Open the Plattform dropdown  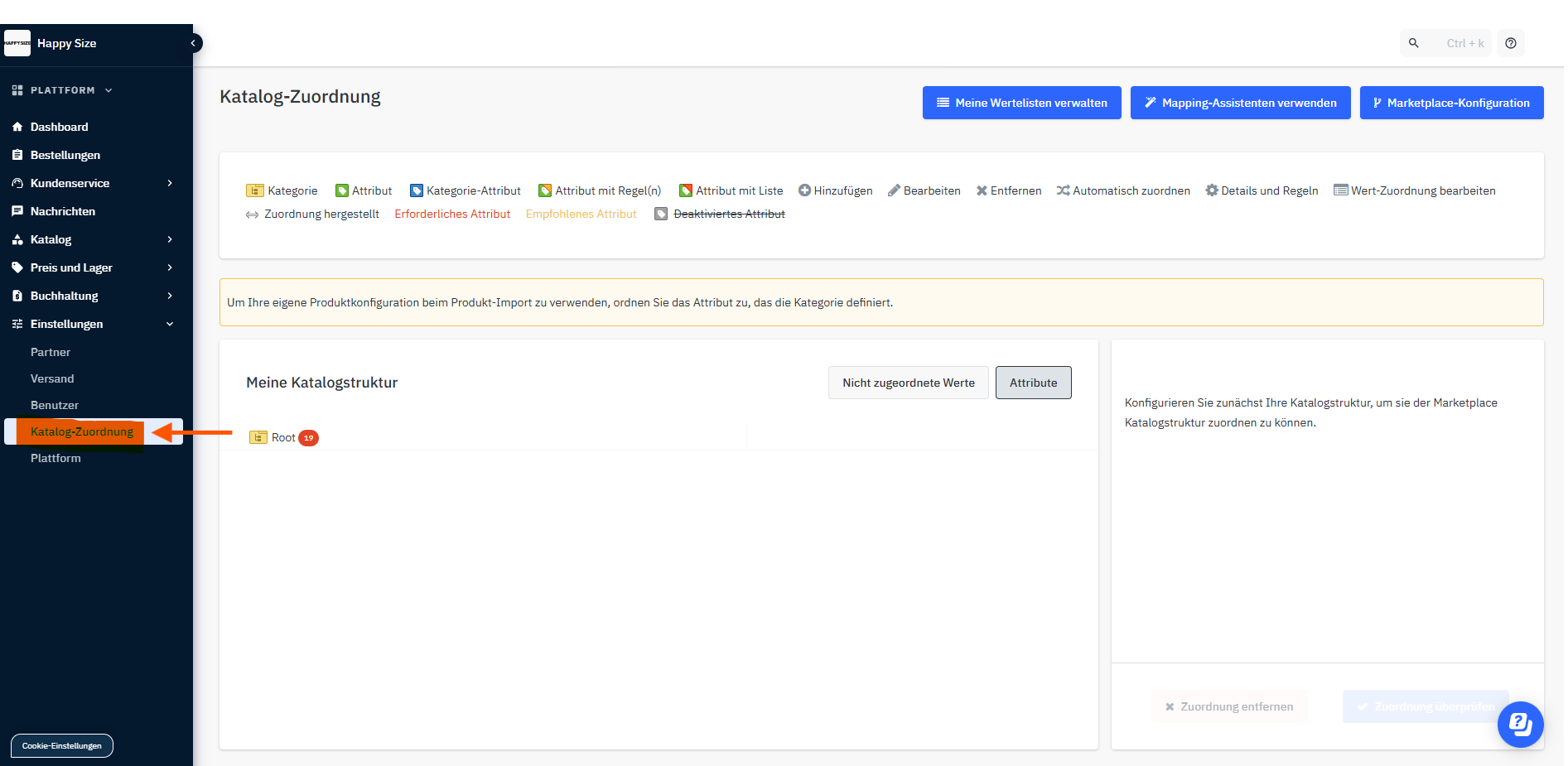click(109, 90)
